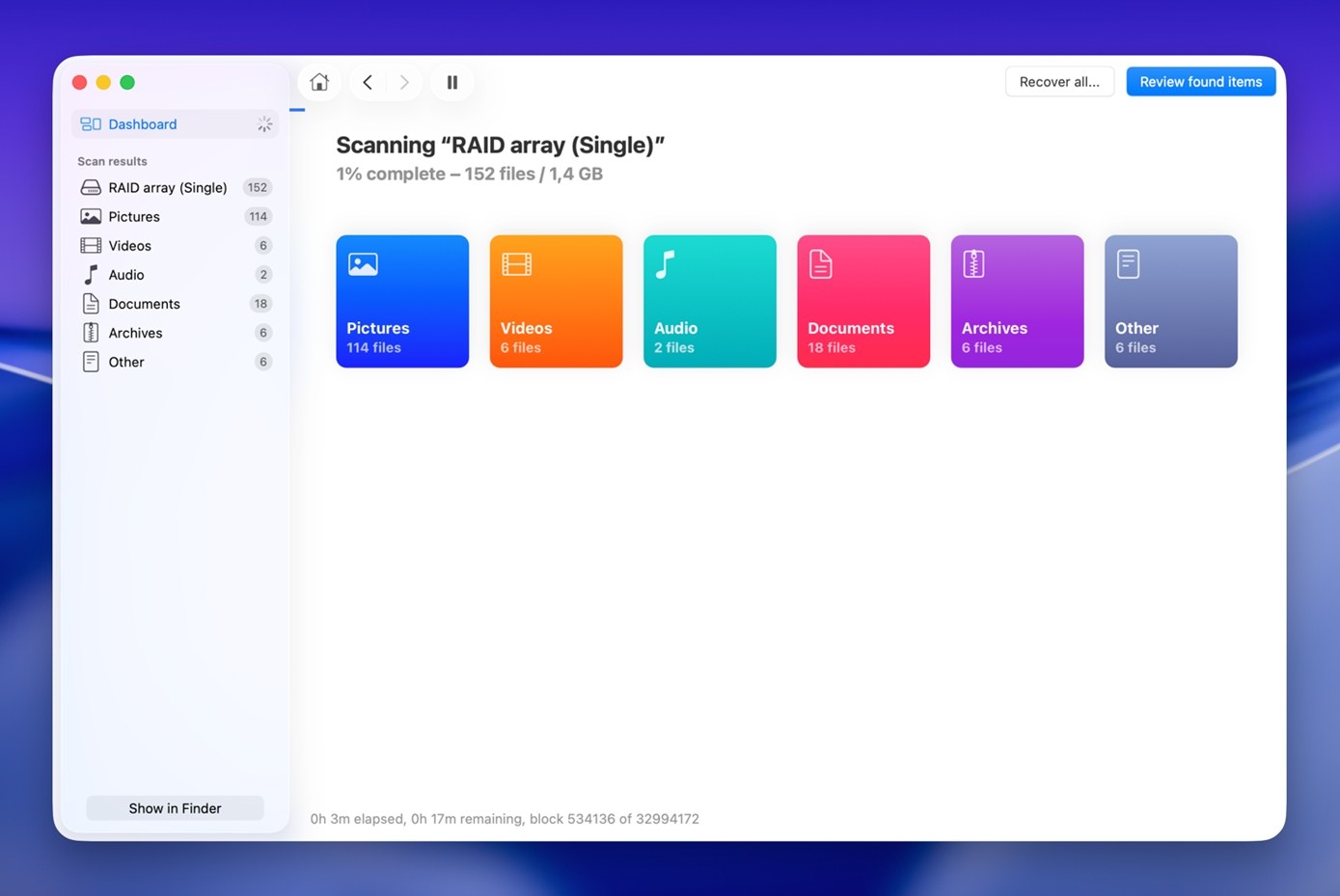
Task: Click the Audio music note sidebar icon
Action: coord(91,275)
